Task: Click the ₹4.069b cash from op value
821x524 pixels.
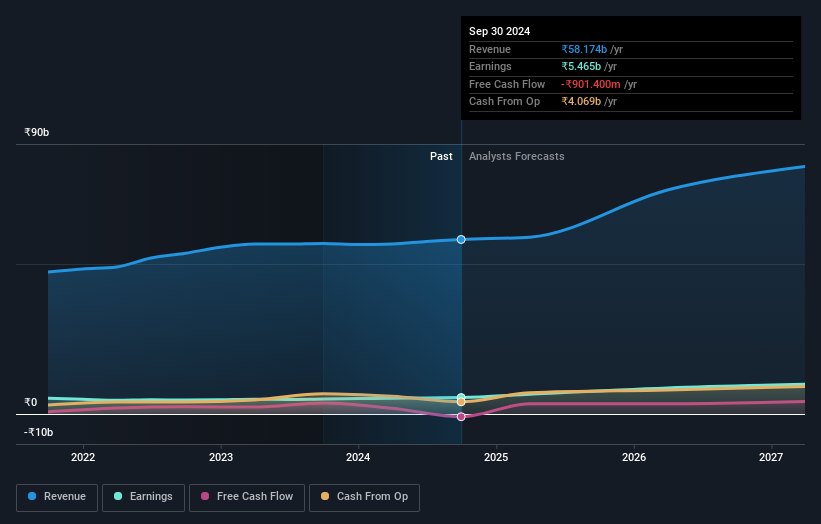Action: (x=581, y=102)
